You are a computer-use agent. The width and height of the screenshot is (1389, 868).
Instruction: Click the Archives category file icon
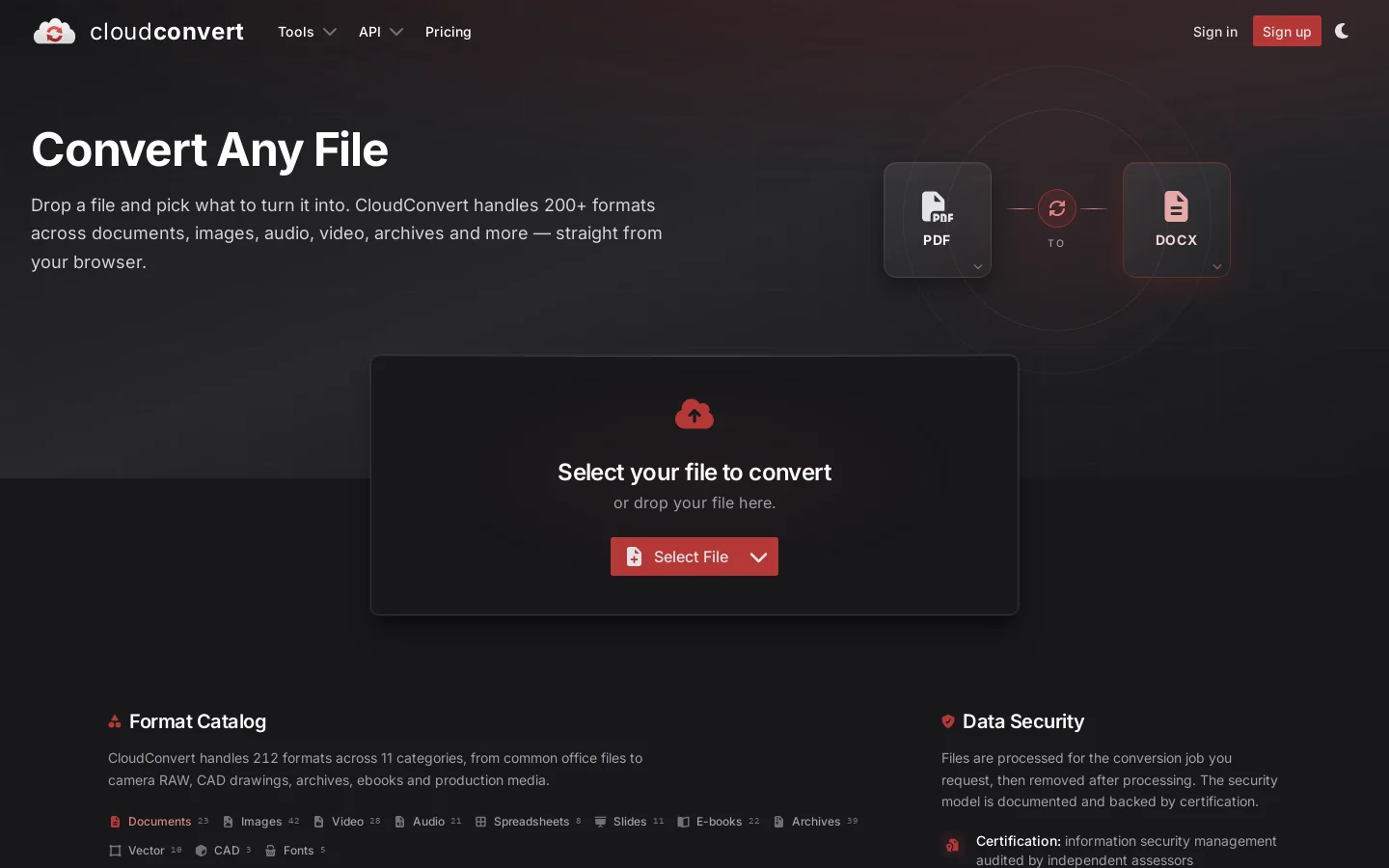click(x=778, y=822)
